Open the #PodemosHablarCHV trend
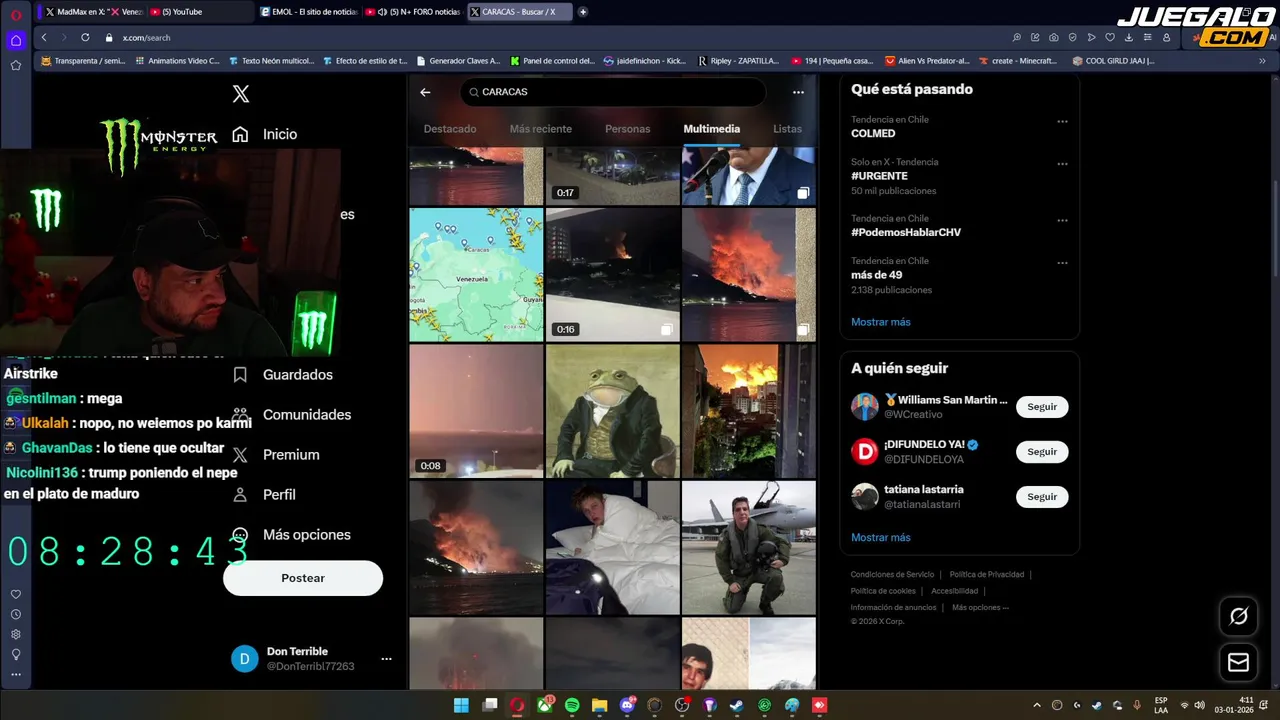This screenshot has width=1280, height=720. [906, 232]
